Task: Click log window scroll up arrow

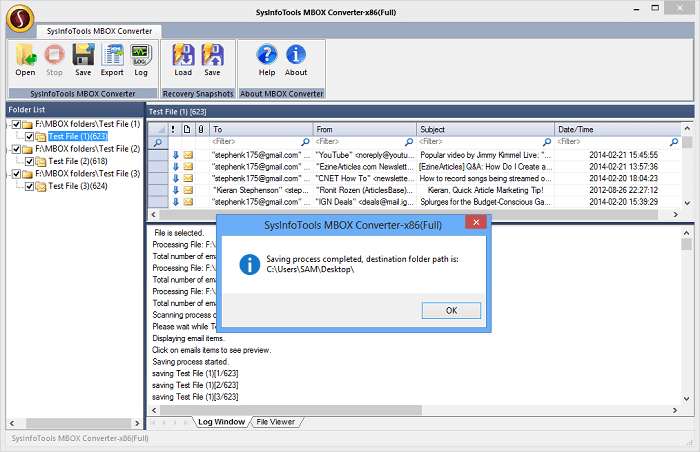Action: pyautogui.click(x=687, y=233)
